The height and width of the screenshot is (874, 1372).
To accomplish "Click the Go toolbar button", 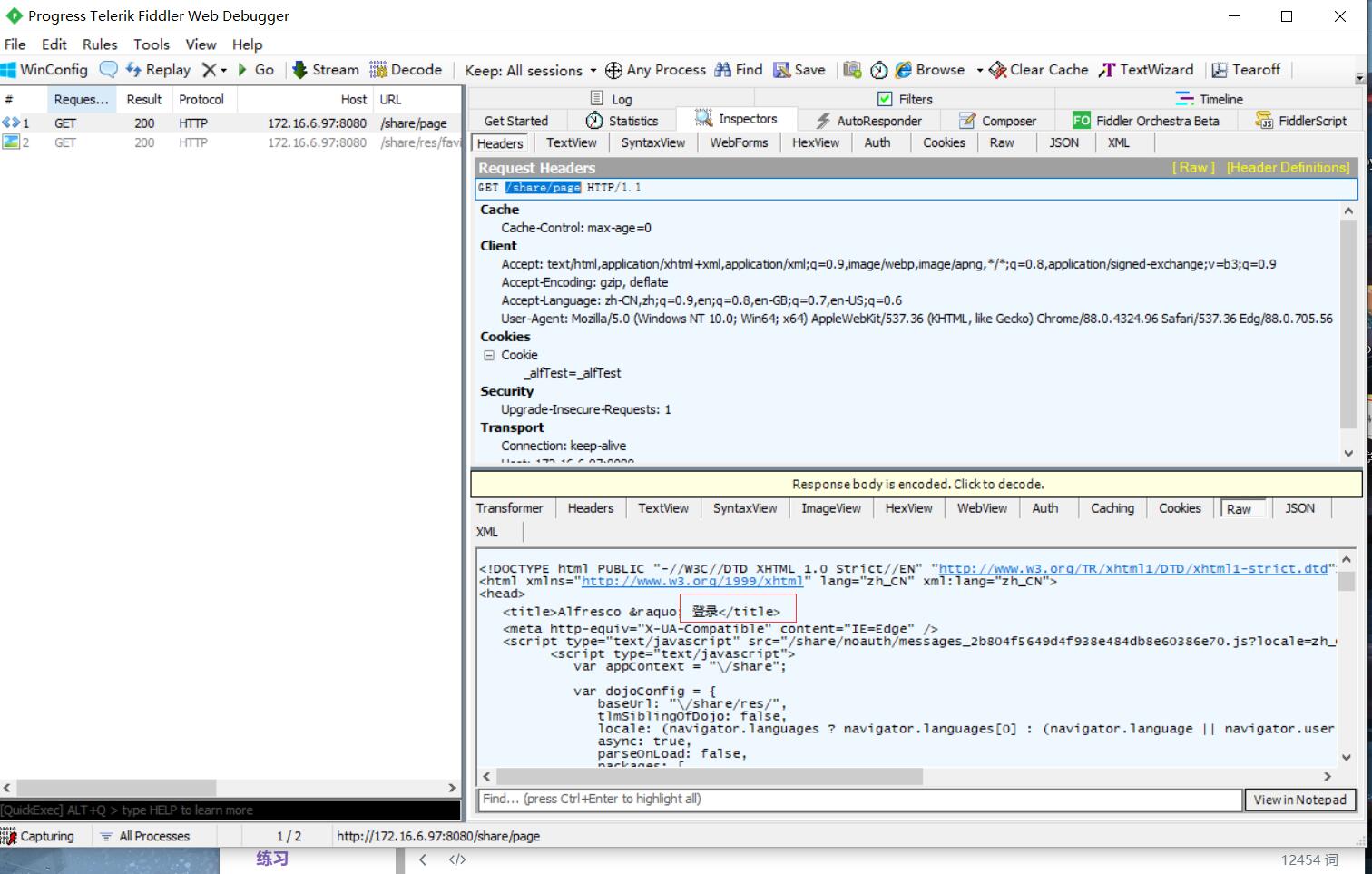I will 256,70.
